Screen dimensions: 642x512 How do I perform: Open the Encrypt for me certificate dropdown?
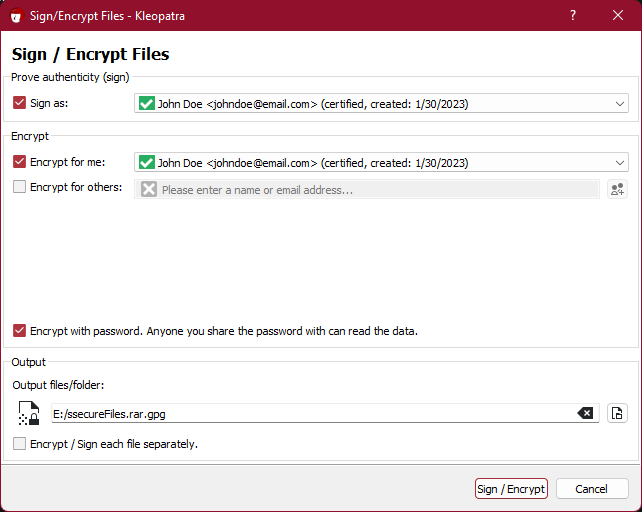point(619,163)
